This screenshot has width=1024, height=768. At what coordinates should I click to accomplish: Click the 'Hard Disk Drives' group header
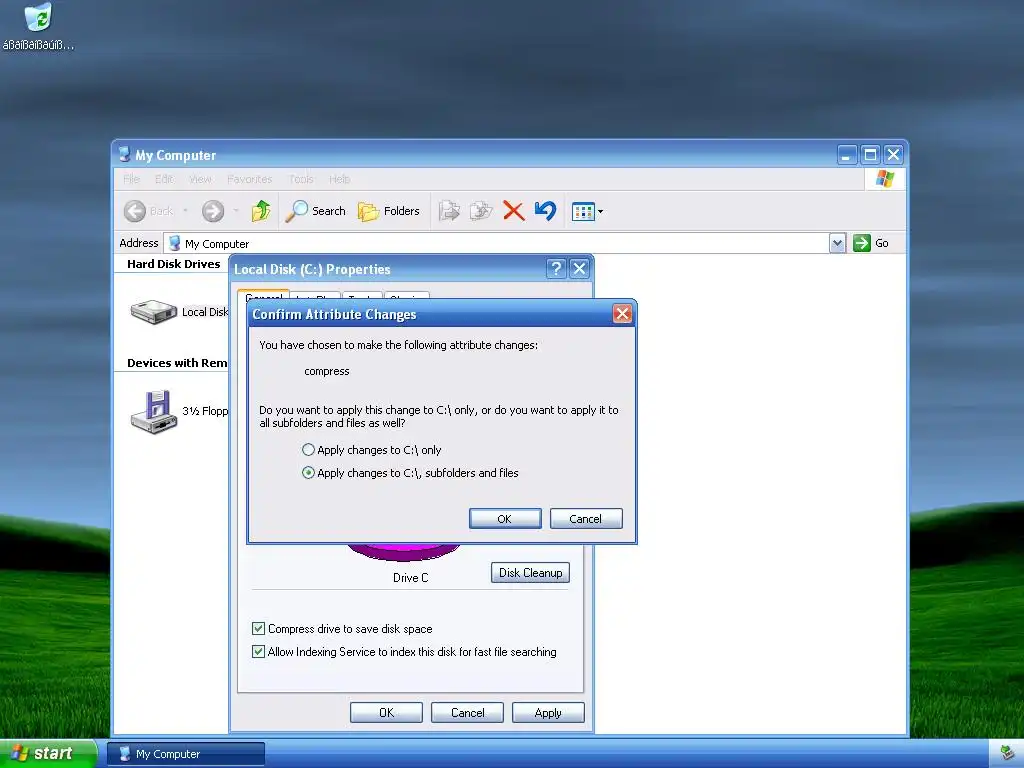point(174,264)
